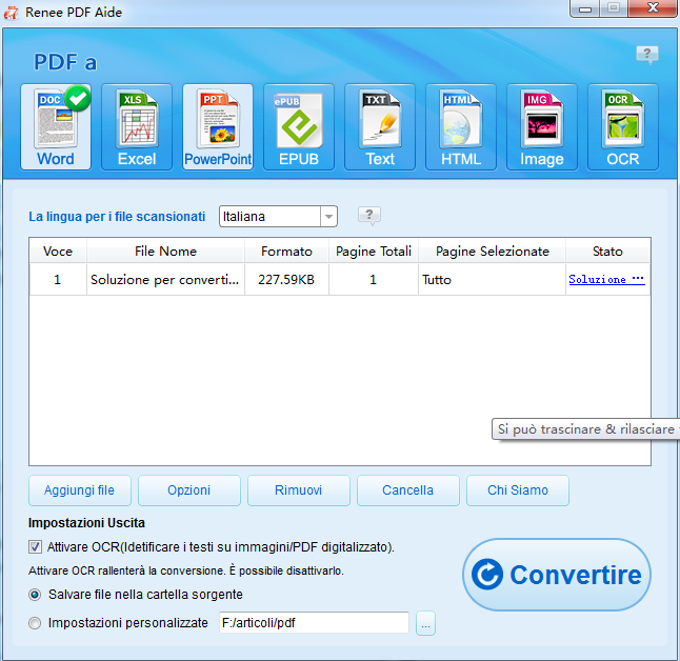Open the Italiana language dropdown
The image size is (680, 661).
[278, 216]
